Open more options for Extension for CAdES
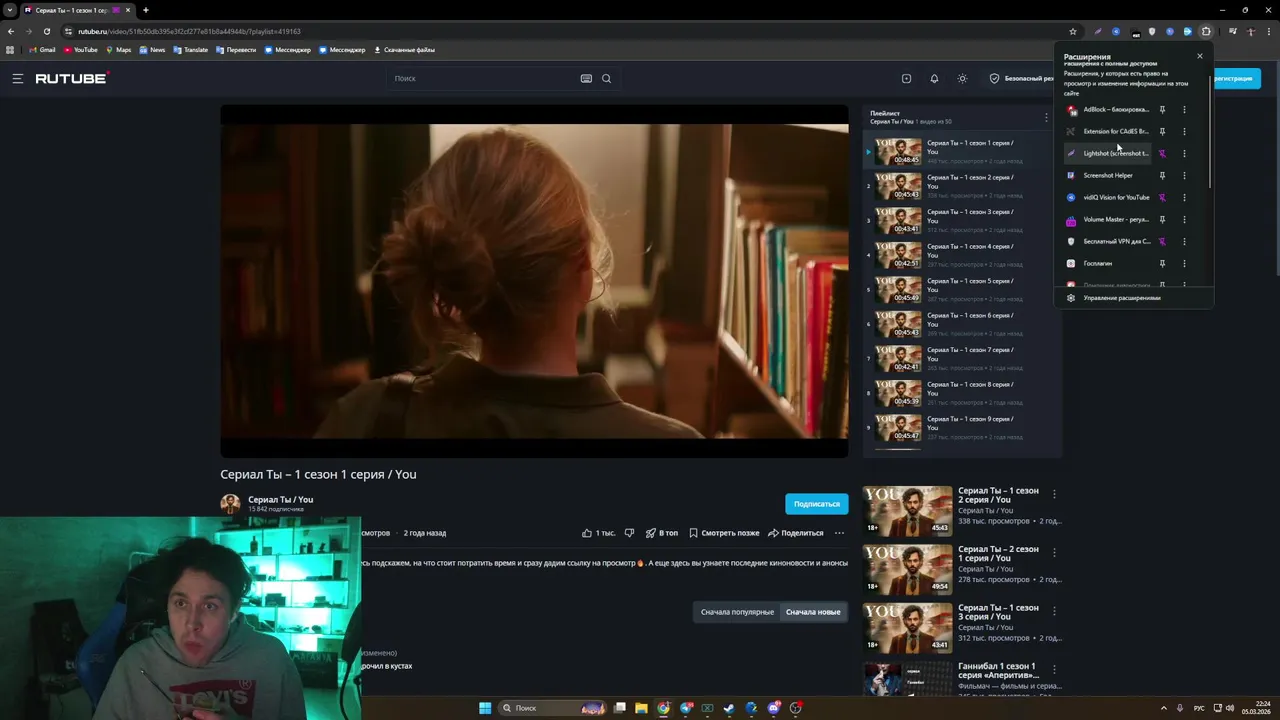1280x720 pixels. pyautogui.click(x=1184, y=132)
